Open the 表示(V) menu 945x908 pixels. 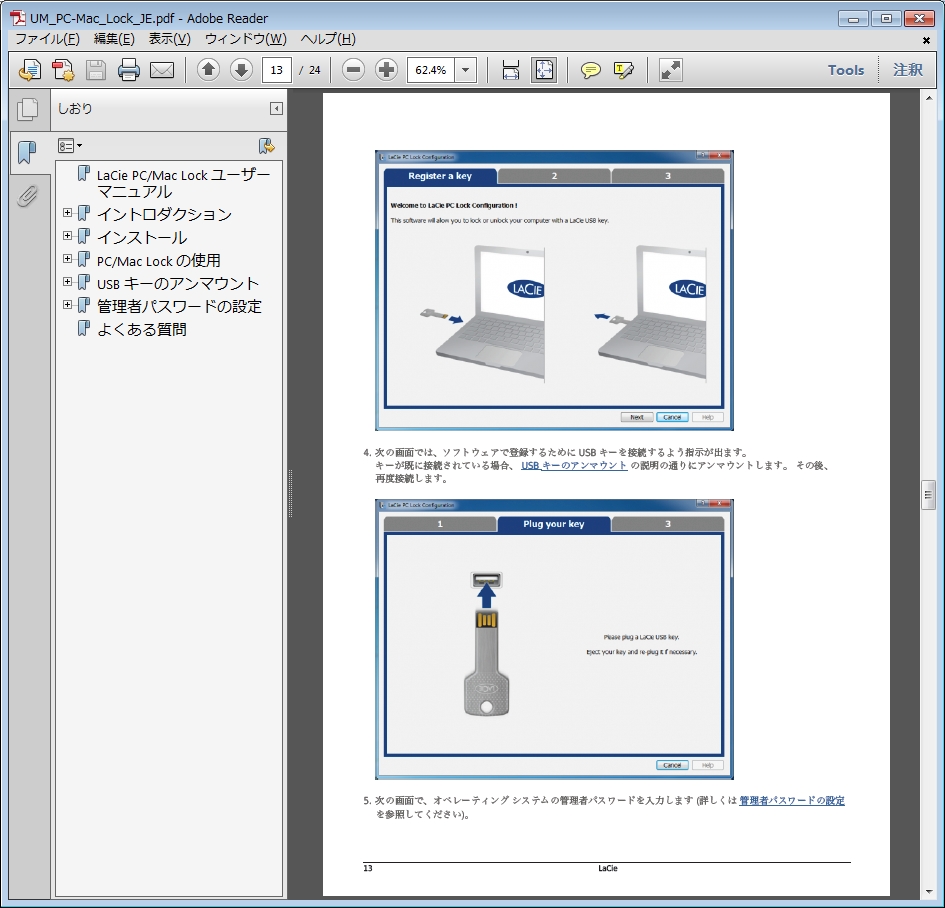point(169,39)
